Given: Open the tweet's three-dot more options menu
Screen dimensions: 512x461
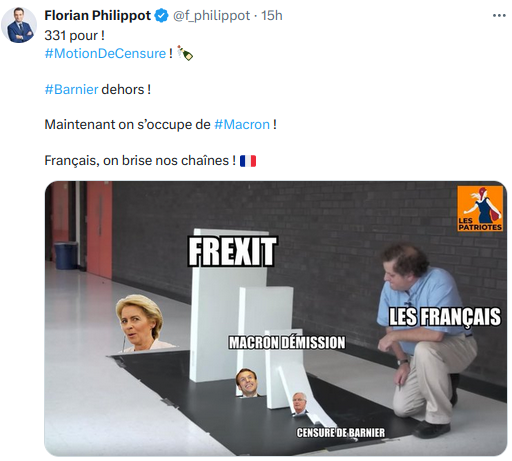Looking at the screenshot, I should pyautogui.click(x=499, y=16).
